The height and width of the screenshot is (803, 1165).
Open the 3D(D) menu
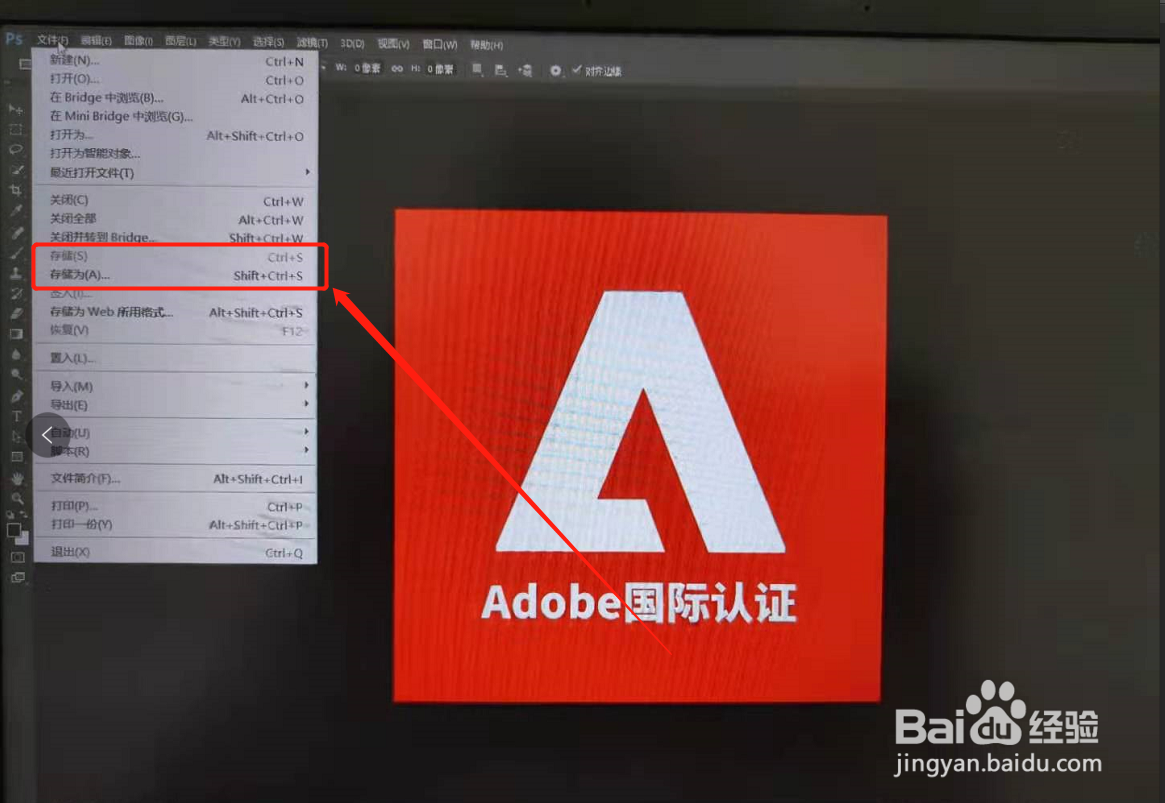point(352,44)
